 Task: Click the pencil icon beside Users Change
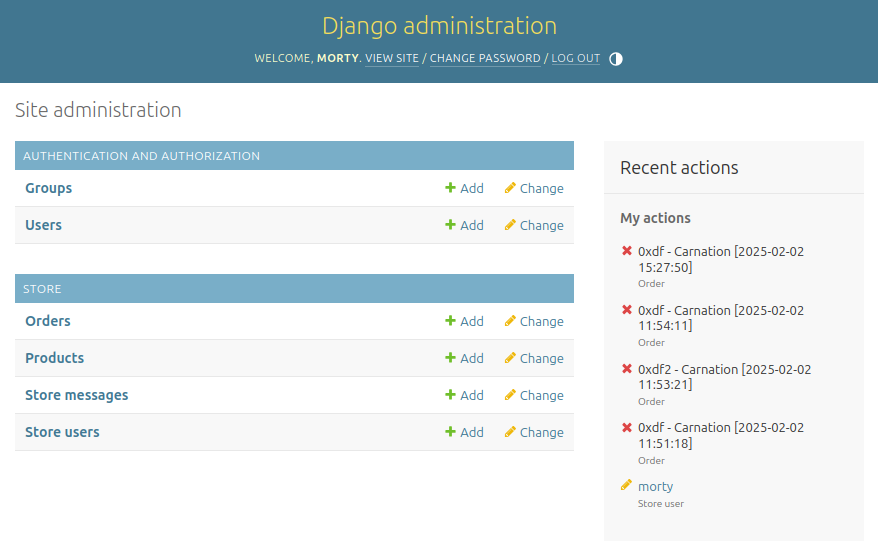pos(510,225)
